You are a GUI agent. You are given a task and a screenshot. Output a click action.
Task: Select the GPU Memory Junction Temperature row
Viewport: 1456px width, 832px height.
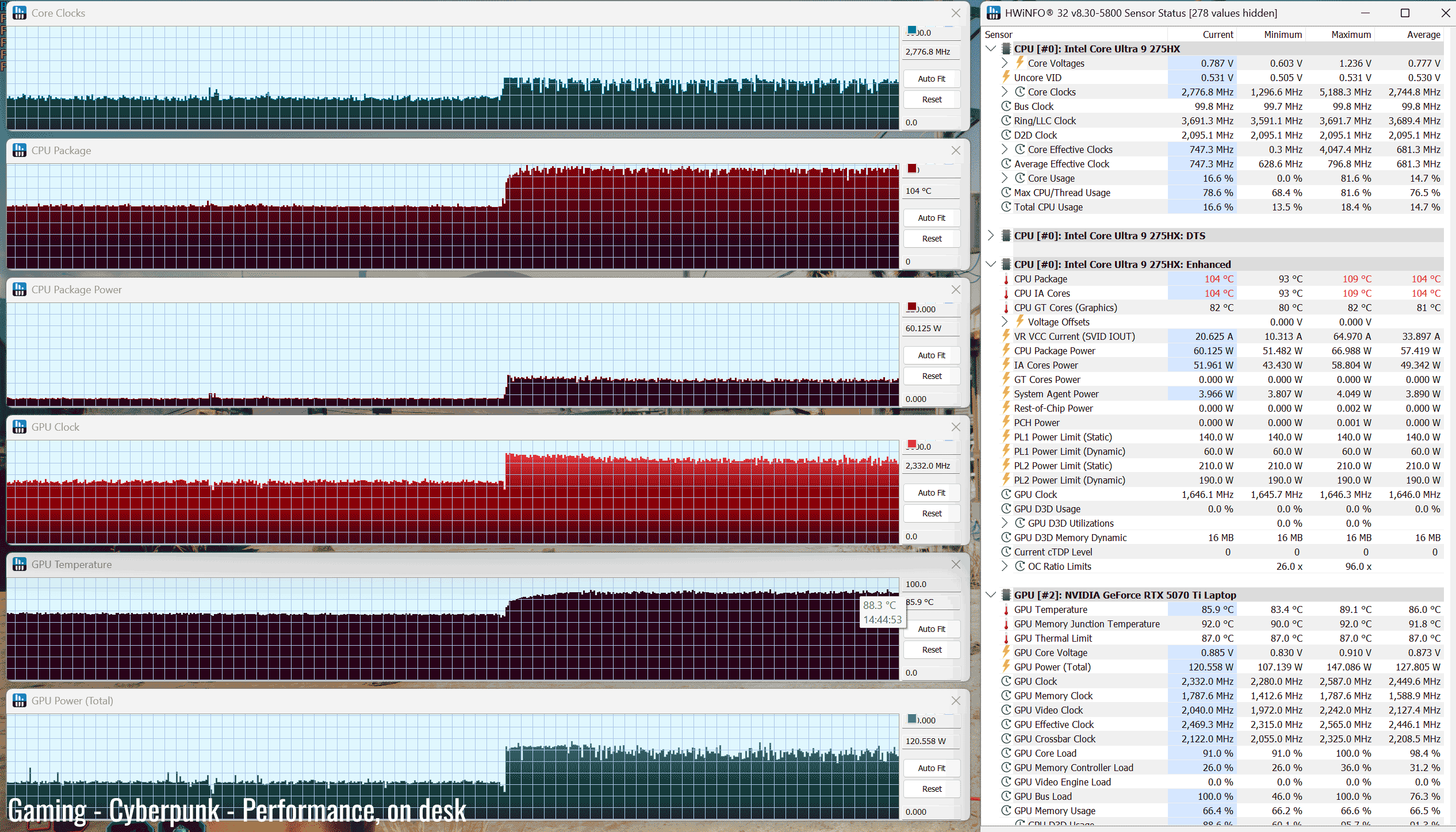pyautogui.click(x=1086, y=624)
